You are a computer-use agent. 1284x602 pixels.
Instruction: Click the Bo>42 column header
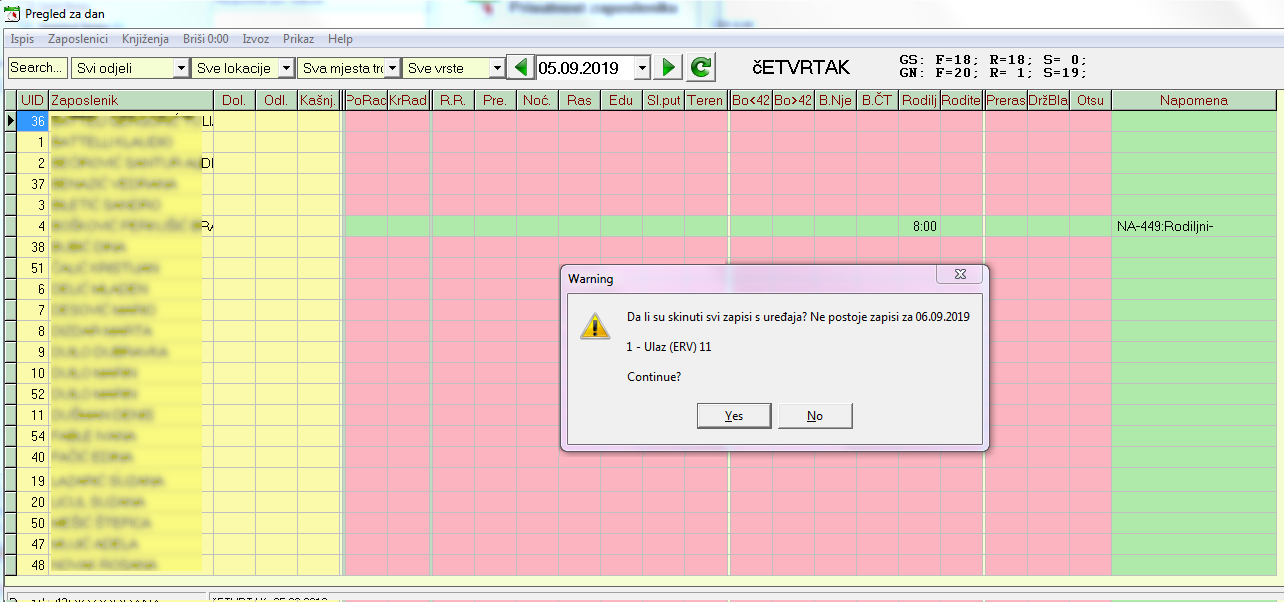[x=793, y=100]
